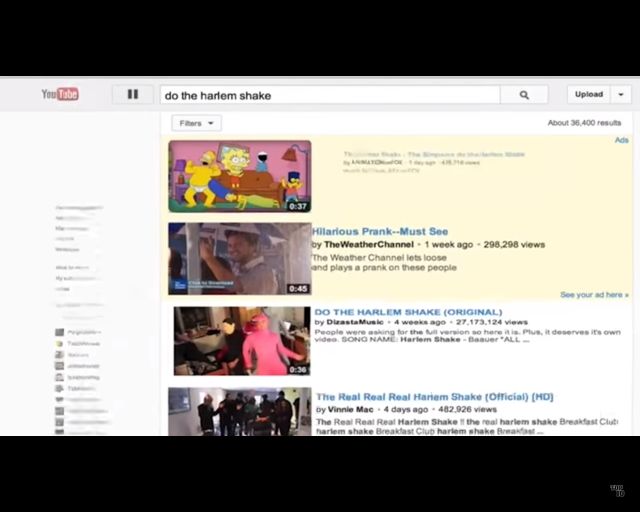The width and height of the screenshot is (640, 512).
Task: Open 'DO THE HARLEM SHAKE (ORIGINAL)' title
Action: [x=408, y=312]
